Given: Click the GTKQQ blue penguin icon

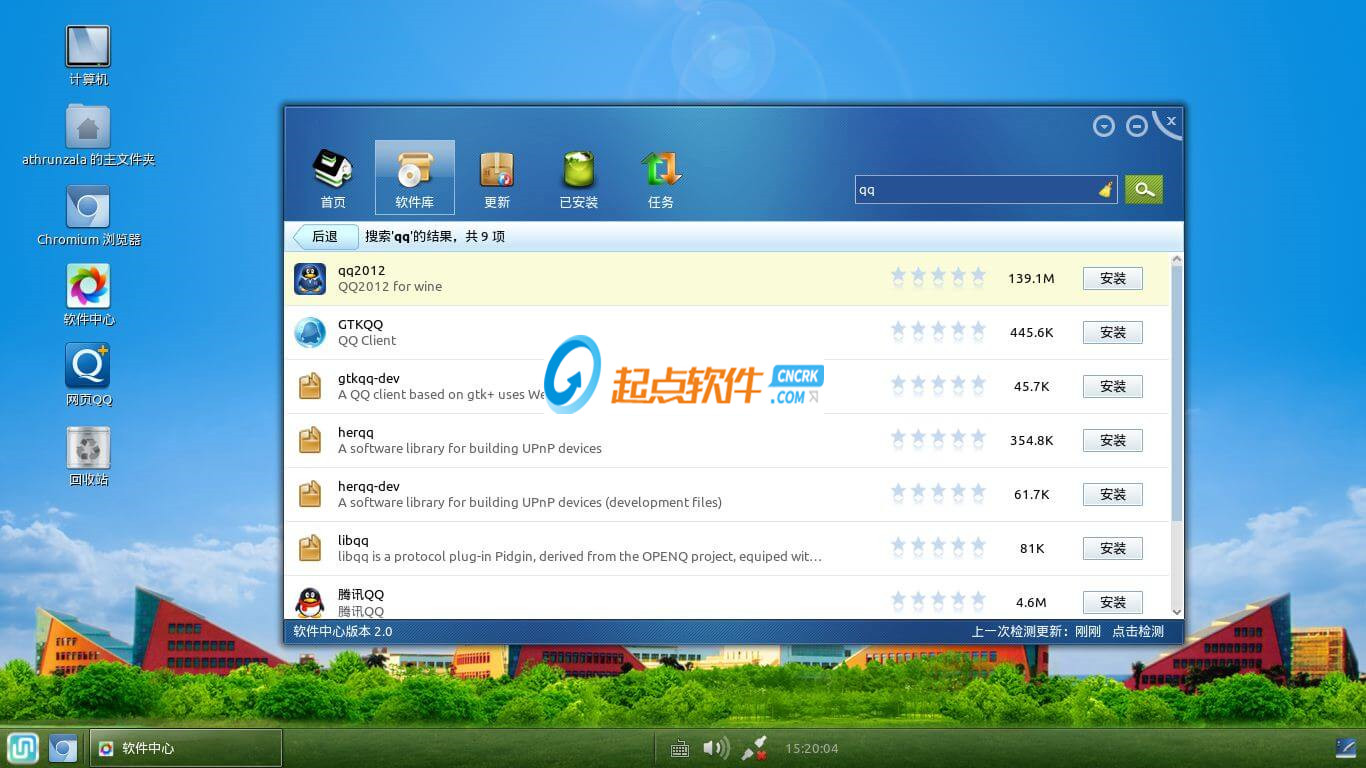Looking at the screenshot, I should (x=310, y=332).
